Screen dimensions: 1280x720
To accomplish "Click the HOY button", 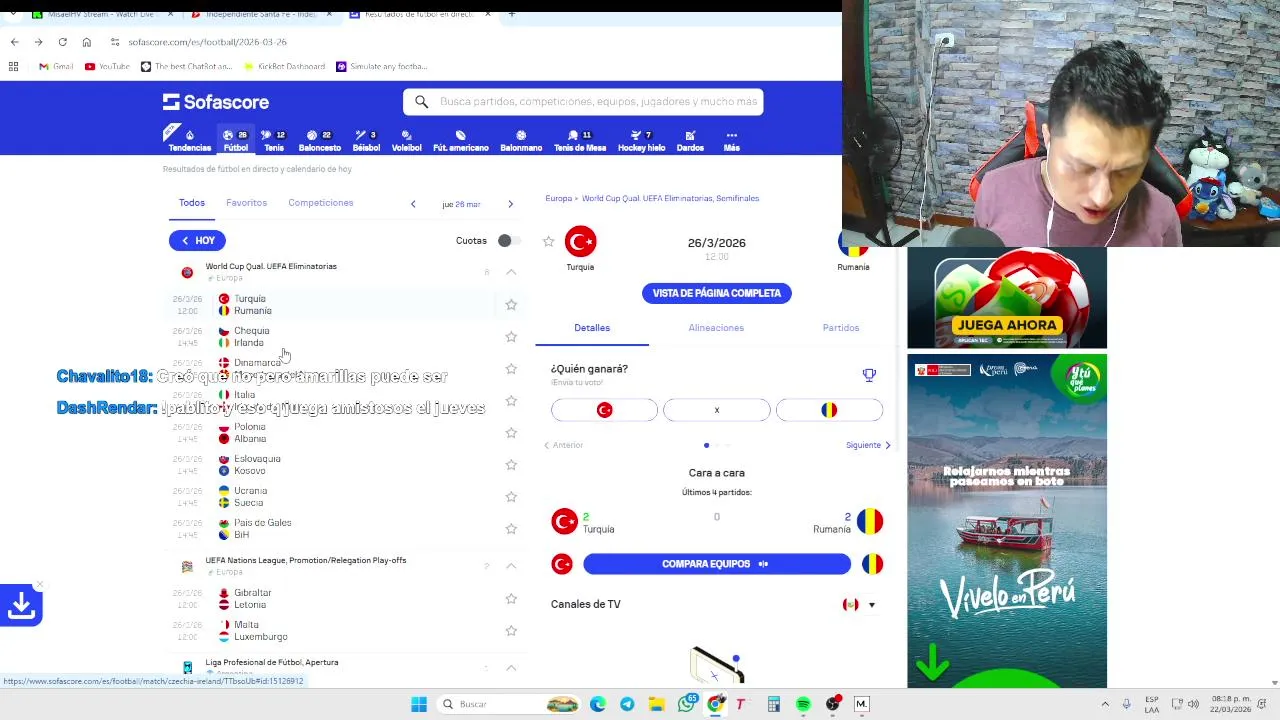I will tap(197, 240).
